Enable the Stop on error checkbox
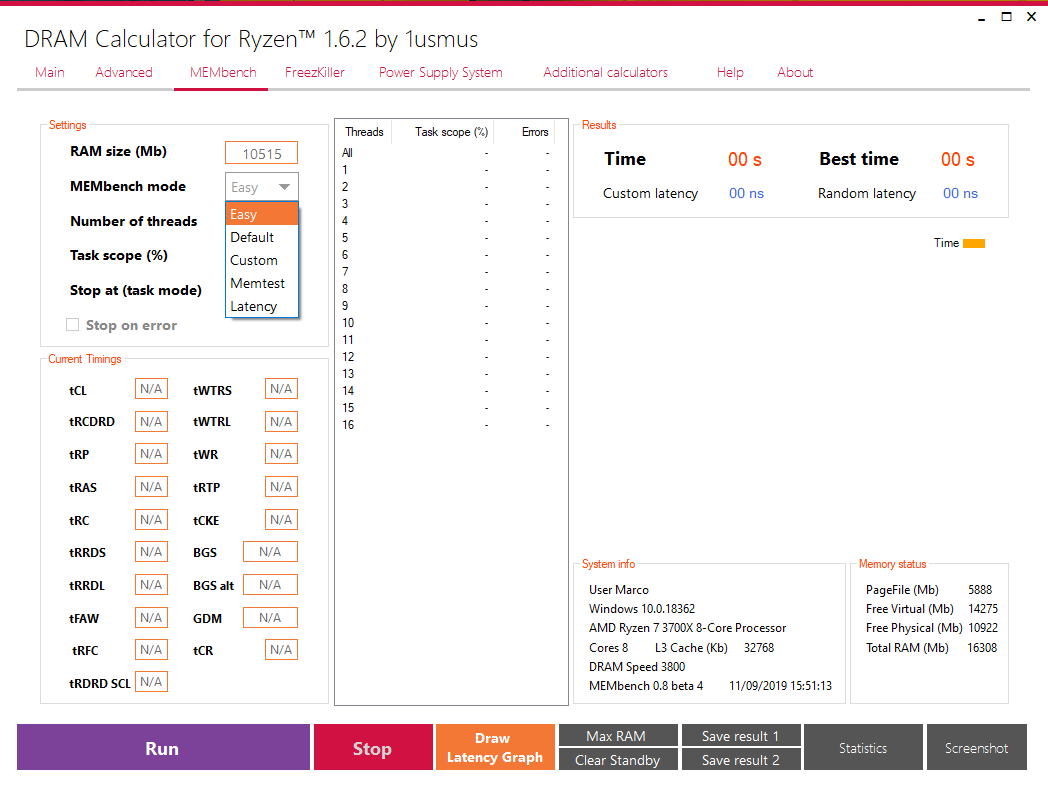Viewport: 1048px width, 786px height. [x=72, y=325]
